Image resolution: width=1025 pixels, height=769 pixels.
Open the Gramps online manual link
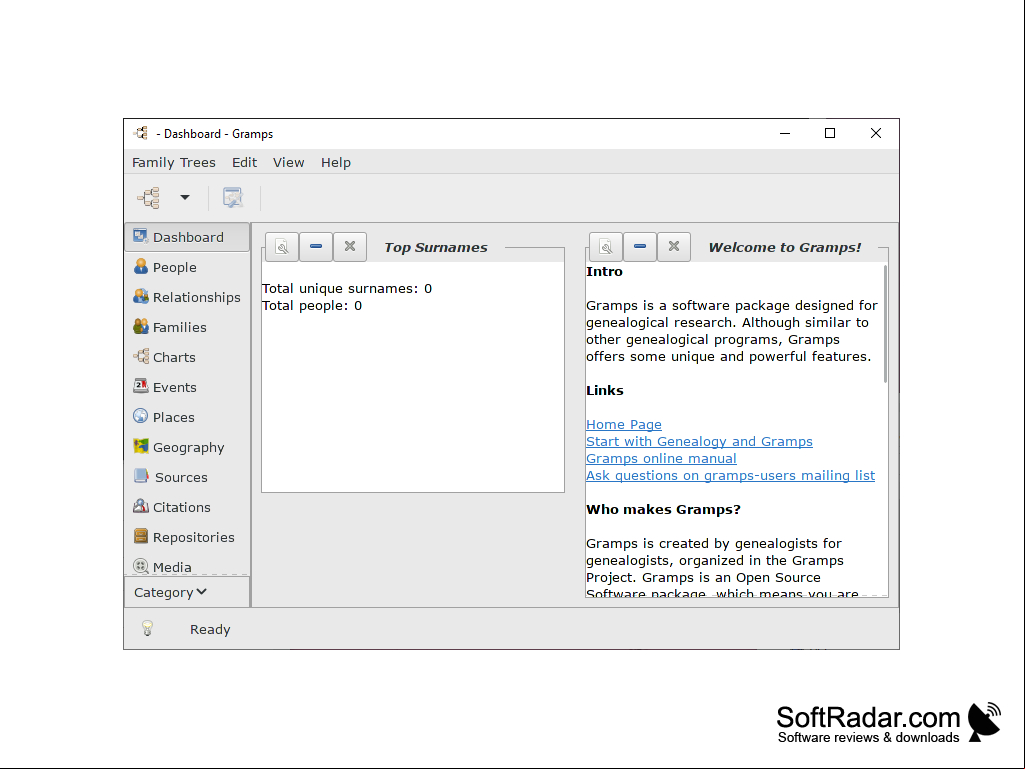(x=661, y=458)
